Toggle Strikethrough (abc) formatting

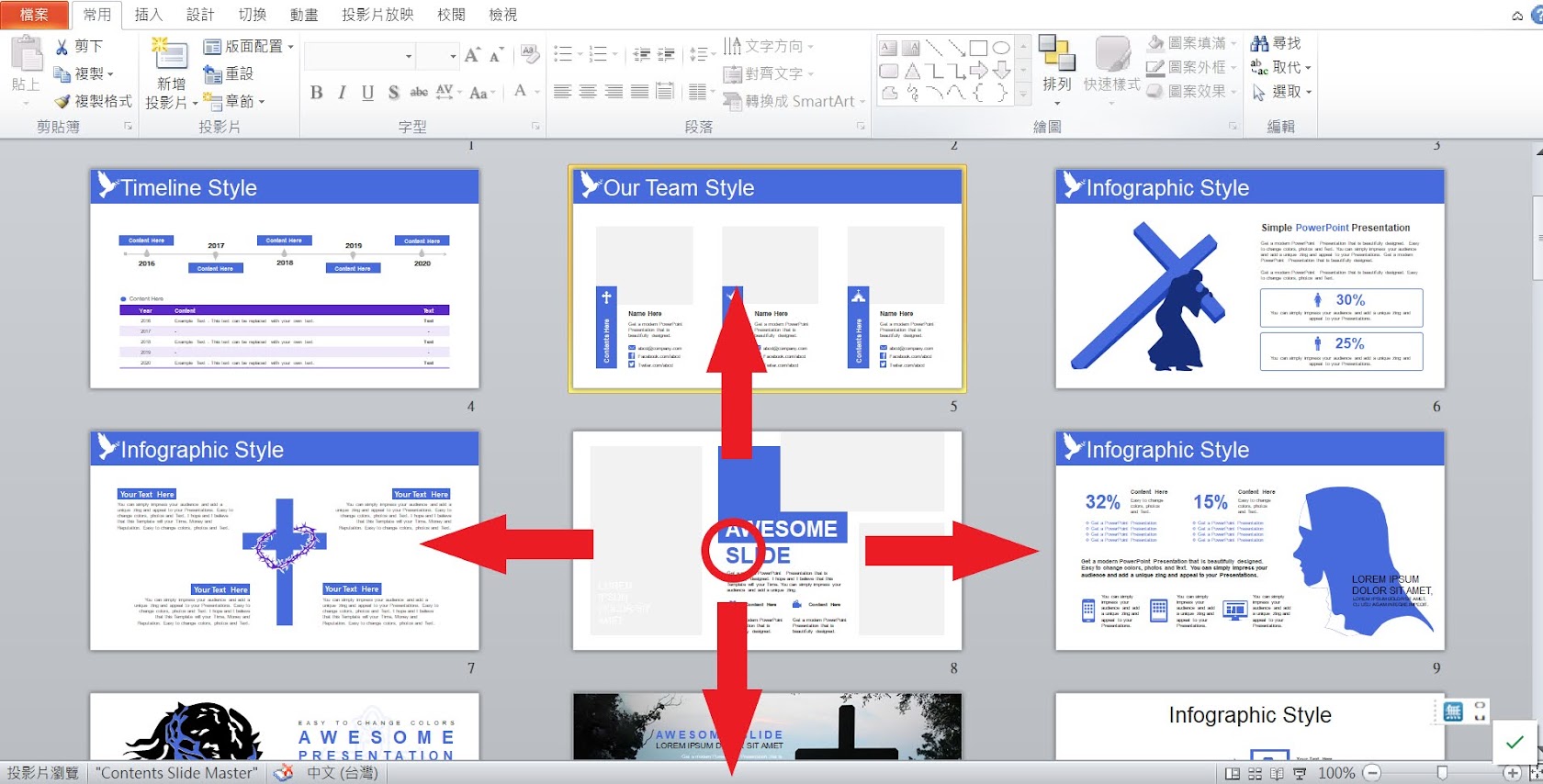(x=419, y=92)
